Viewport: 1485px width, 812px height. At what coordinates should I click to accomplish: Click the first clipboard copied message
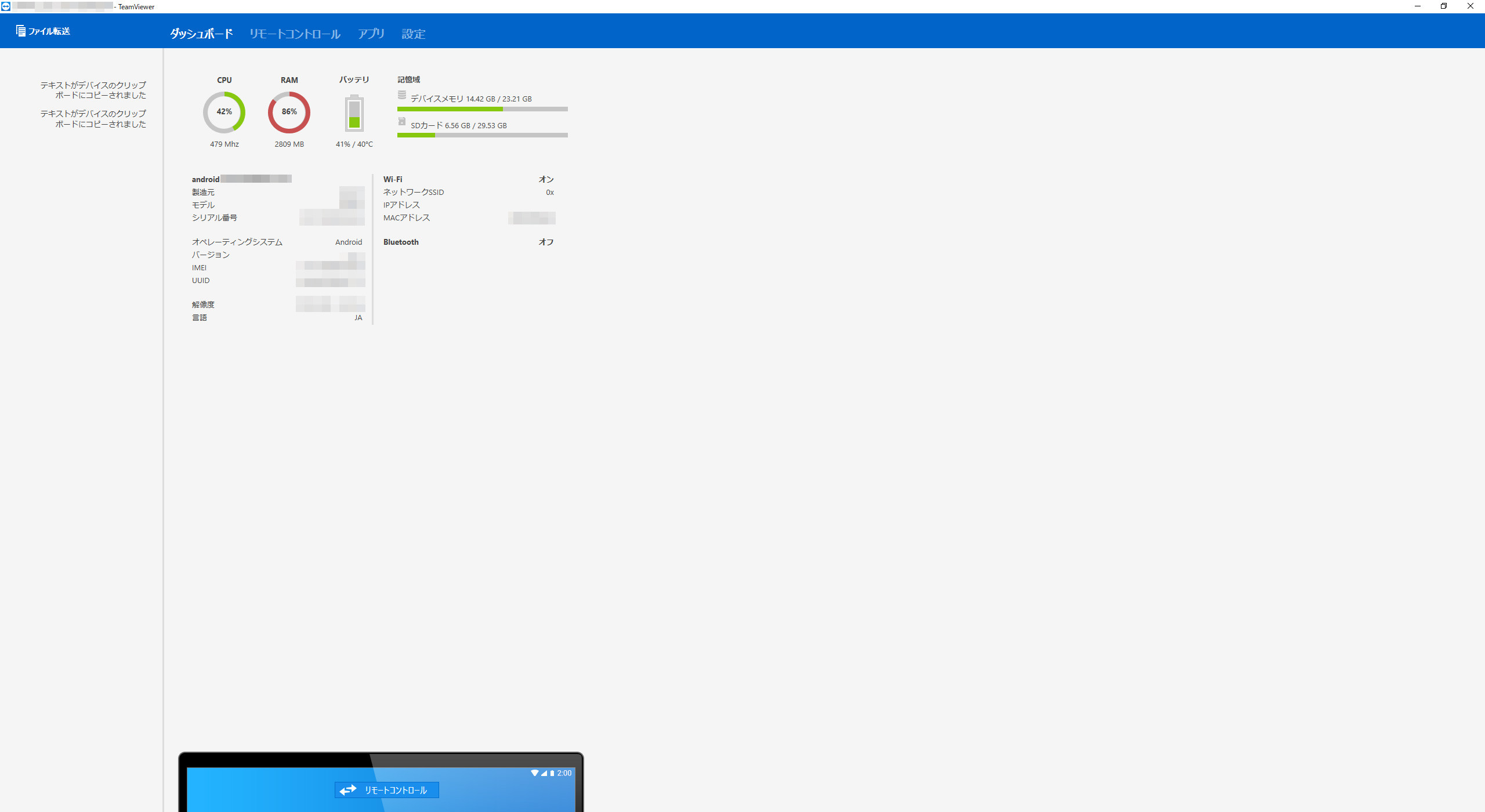93,90
